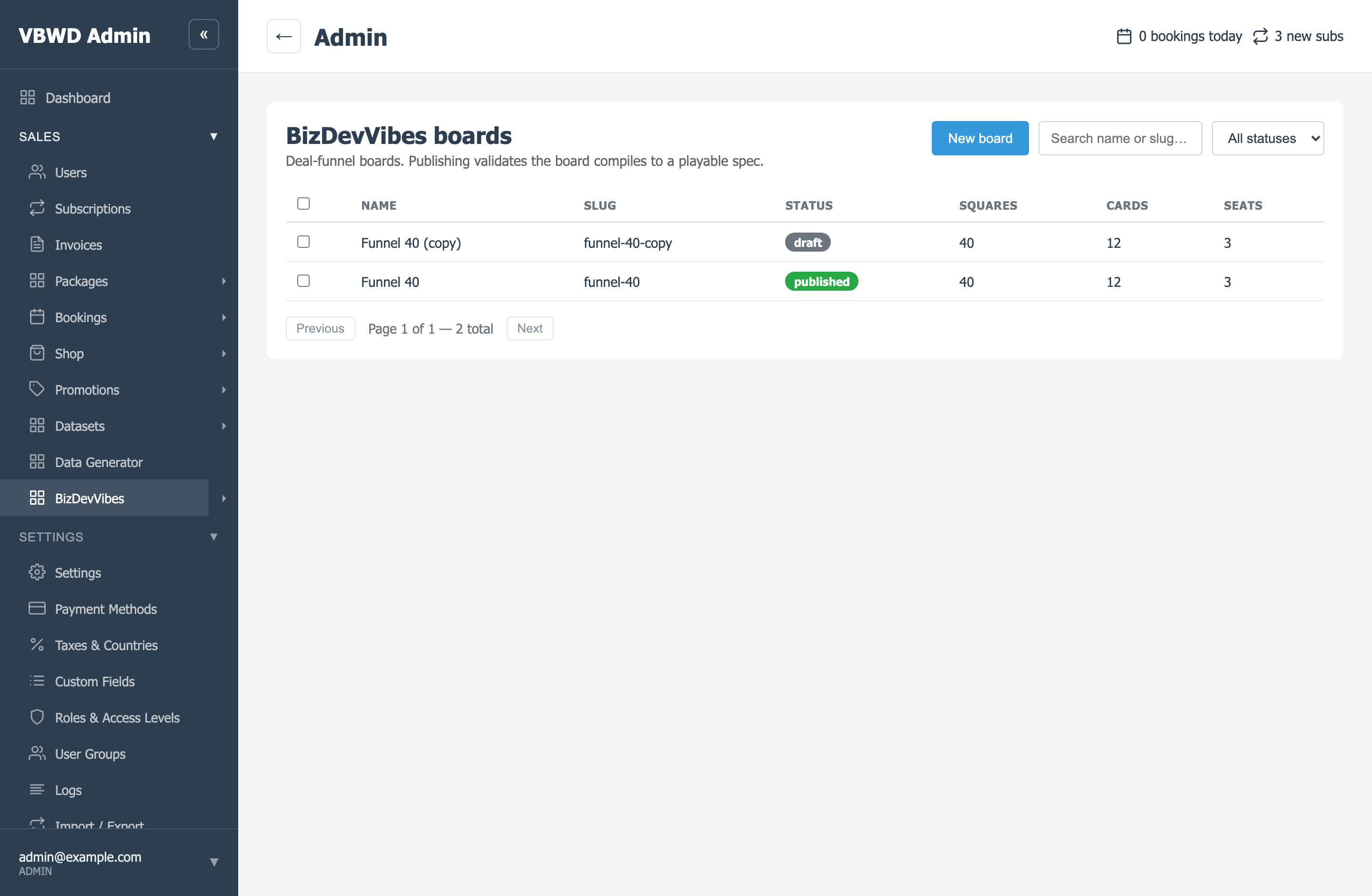This screenshot has width=1372, height=896.
Task: Click the 0 bookings today indicator
Action: point(1180,36)
